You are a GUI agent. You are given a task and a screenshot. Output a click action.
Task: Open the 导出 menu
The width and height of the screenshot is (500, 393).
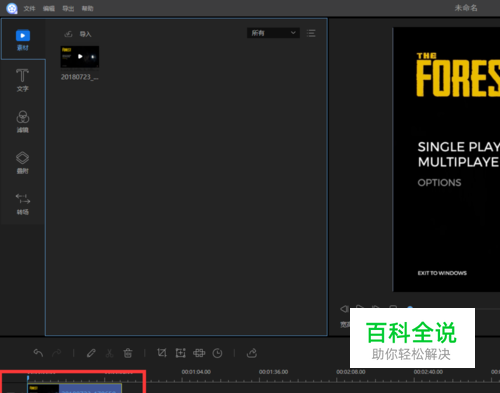(68, 8)
